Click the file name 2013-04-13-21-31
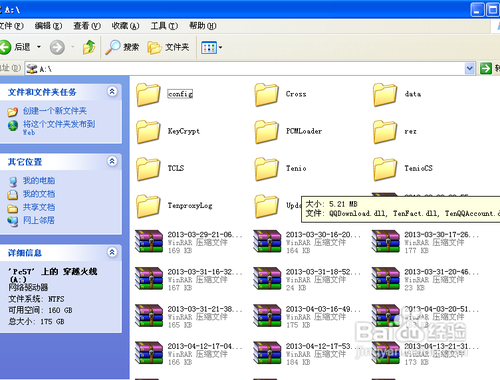This screenshot has width=500, height=380. click(x=441, y=346)
